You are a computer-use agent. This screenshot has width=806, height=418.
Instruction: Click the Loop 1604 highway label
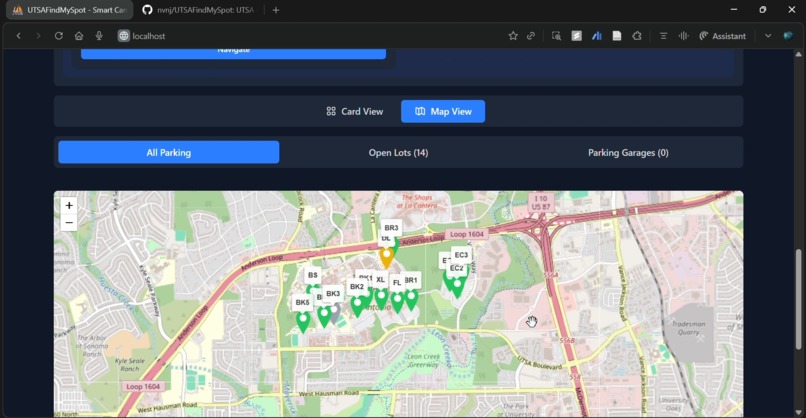click(x=467, y=234)
